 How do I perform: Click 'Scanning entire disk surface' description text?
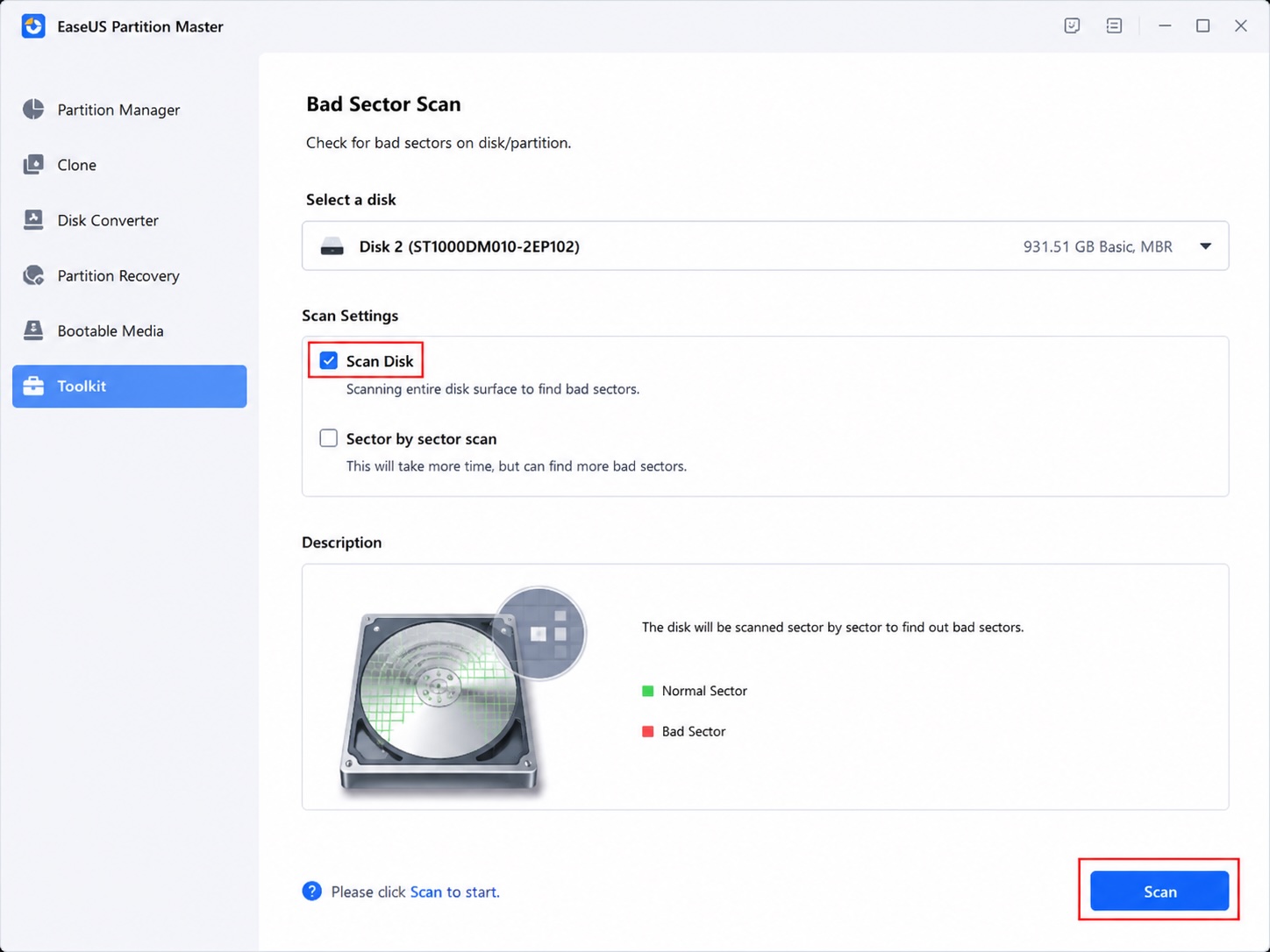[493, 389]
